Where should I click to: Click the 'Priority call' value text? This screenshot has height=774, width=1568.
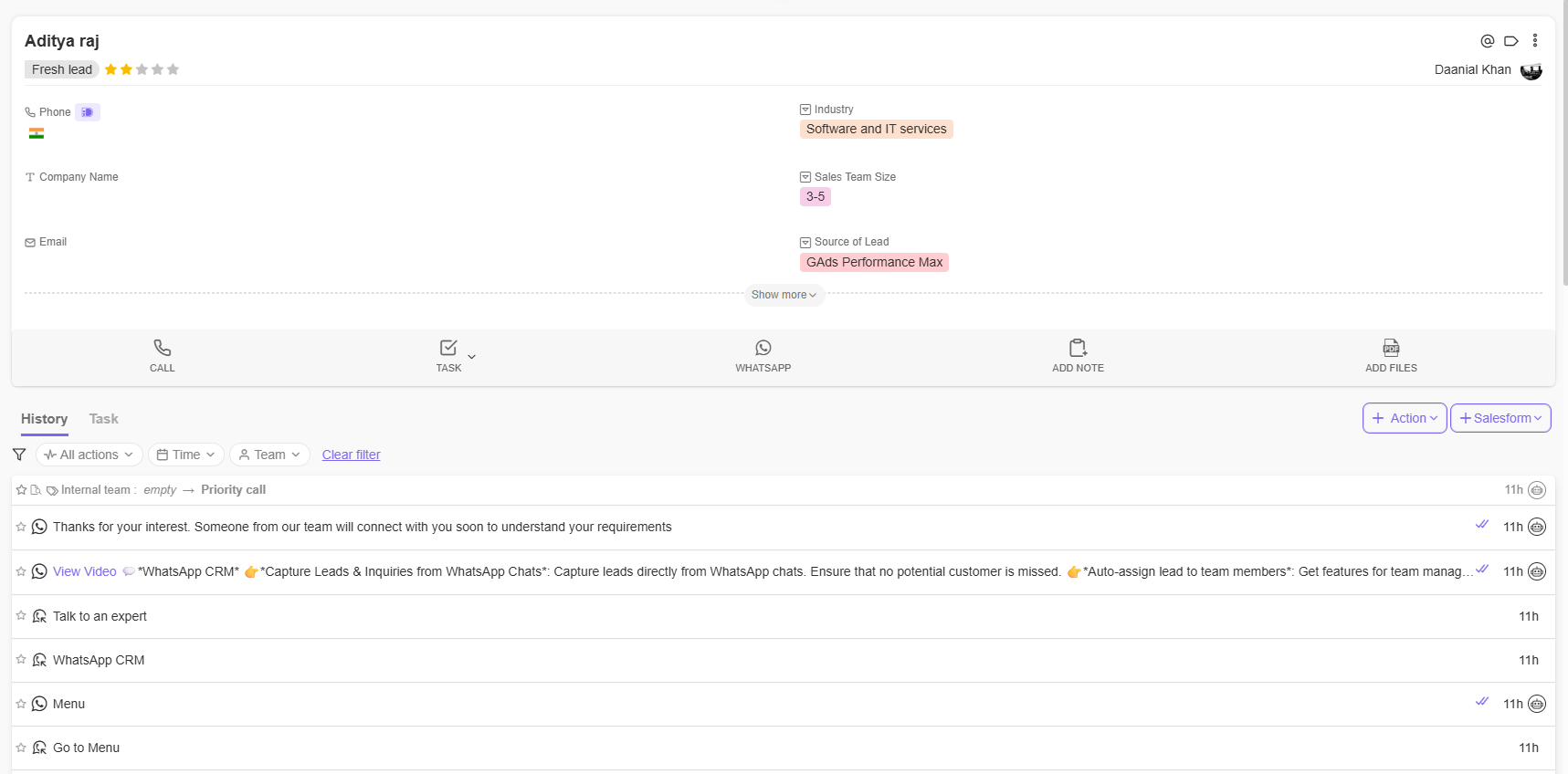233,490
